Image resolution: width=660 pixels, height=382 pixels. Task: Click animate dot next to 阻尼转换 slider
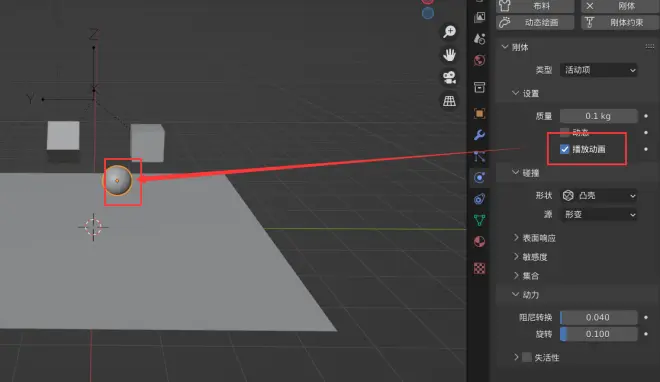[646, 317]
